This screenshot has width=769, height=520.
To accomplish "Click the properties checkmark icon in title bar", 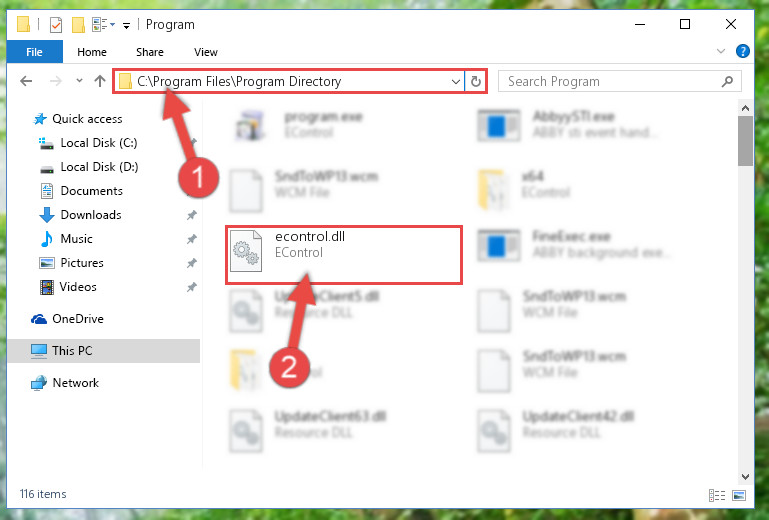I will click(x=56, y=25).
